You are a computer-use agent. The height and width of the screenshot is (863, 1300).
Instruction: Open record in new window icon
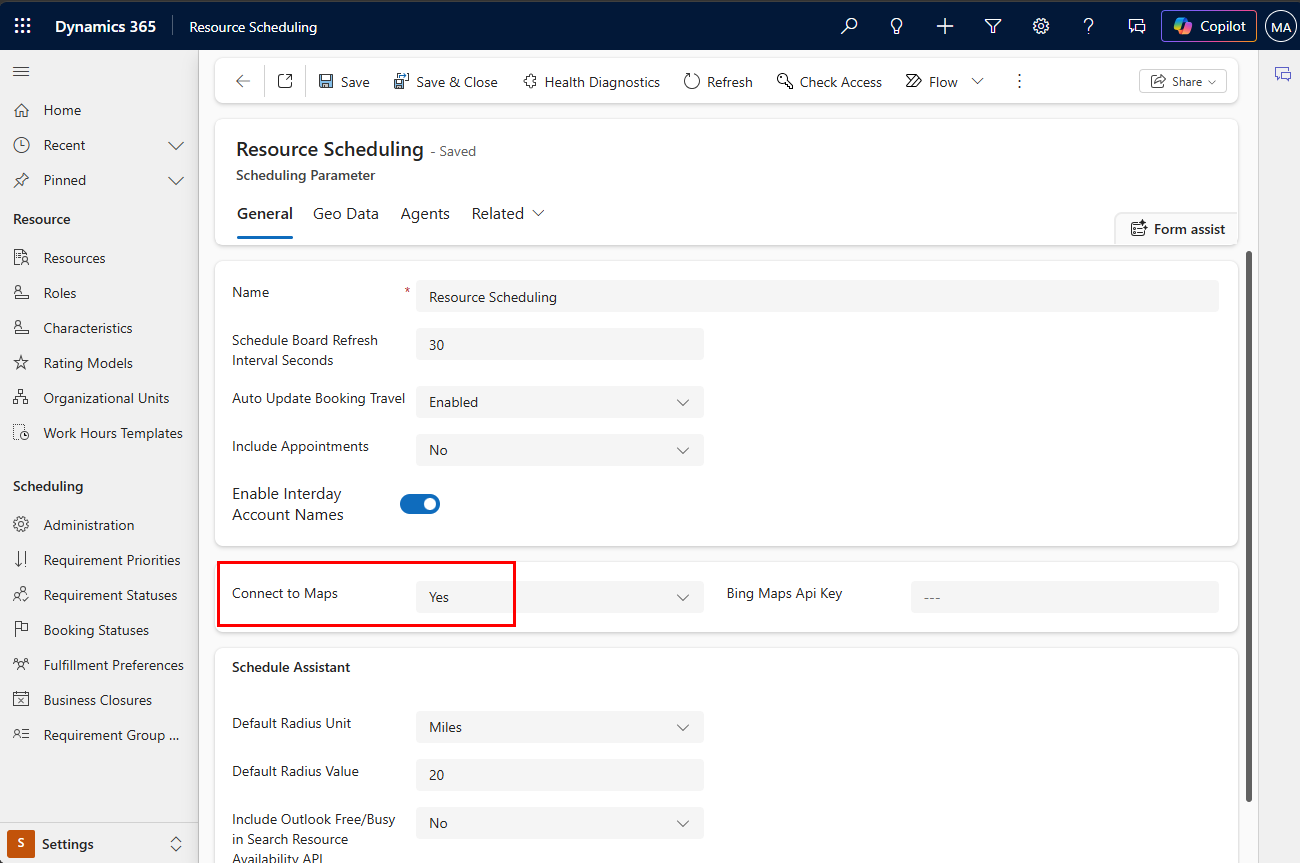click(x=285, y=82)
